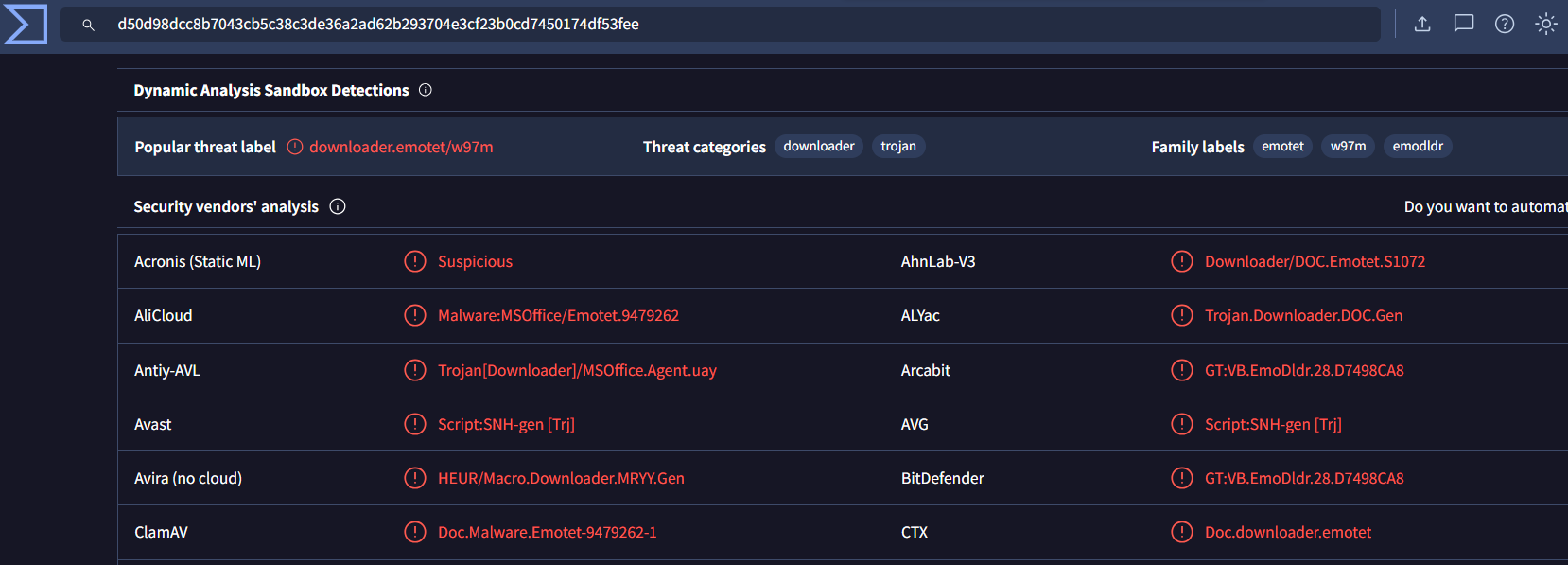The width and height of the screenshot is (1568, 565).
Task: Click the Downloader/DOC.Emotet.S1072 result
Action: [x=1315, y=261]
